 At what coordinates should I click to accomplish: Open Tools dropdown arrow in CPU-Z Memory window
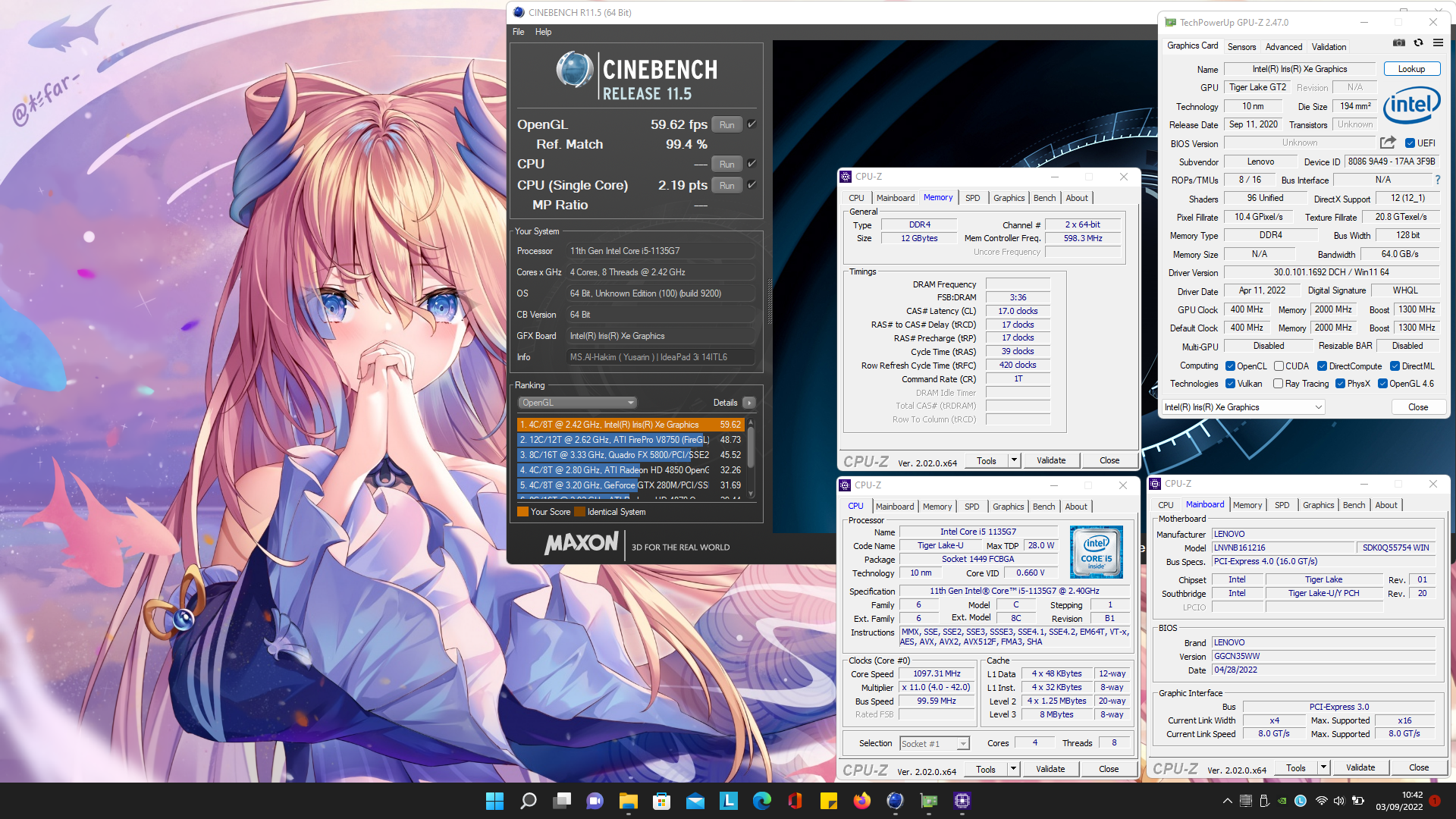coord(1014,460)
